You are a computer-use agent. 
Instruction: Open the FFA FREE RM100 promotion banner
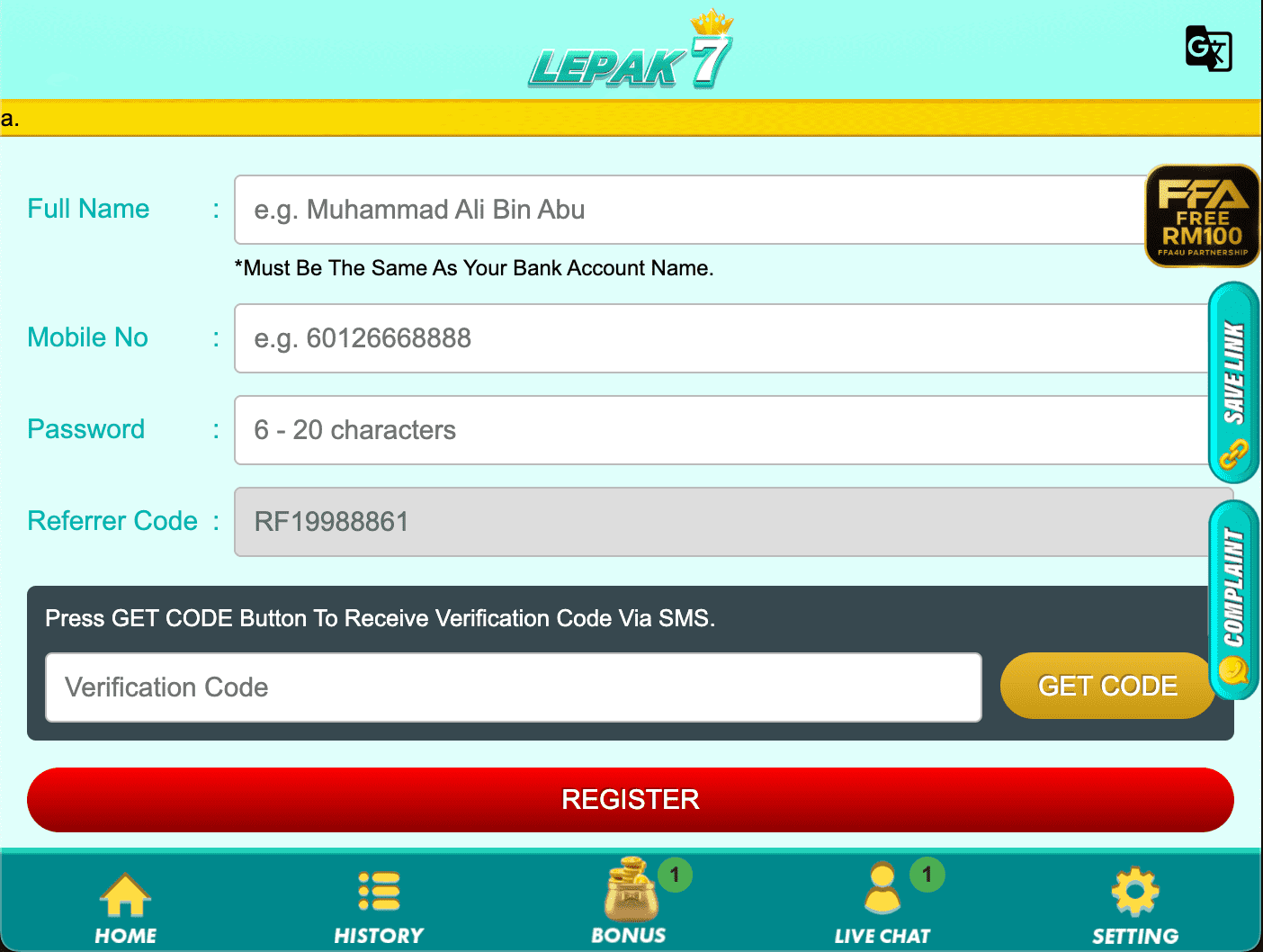1203,215
